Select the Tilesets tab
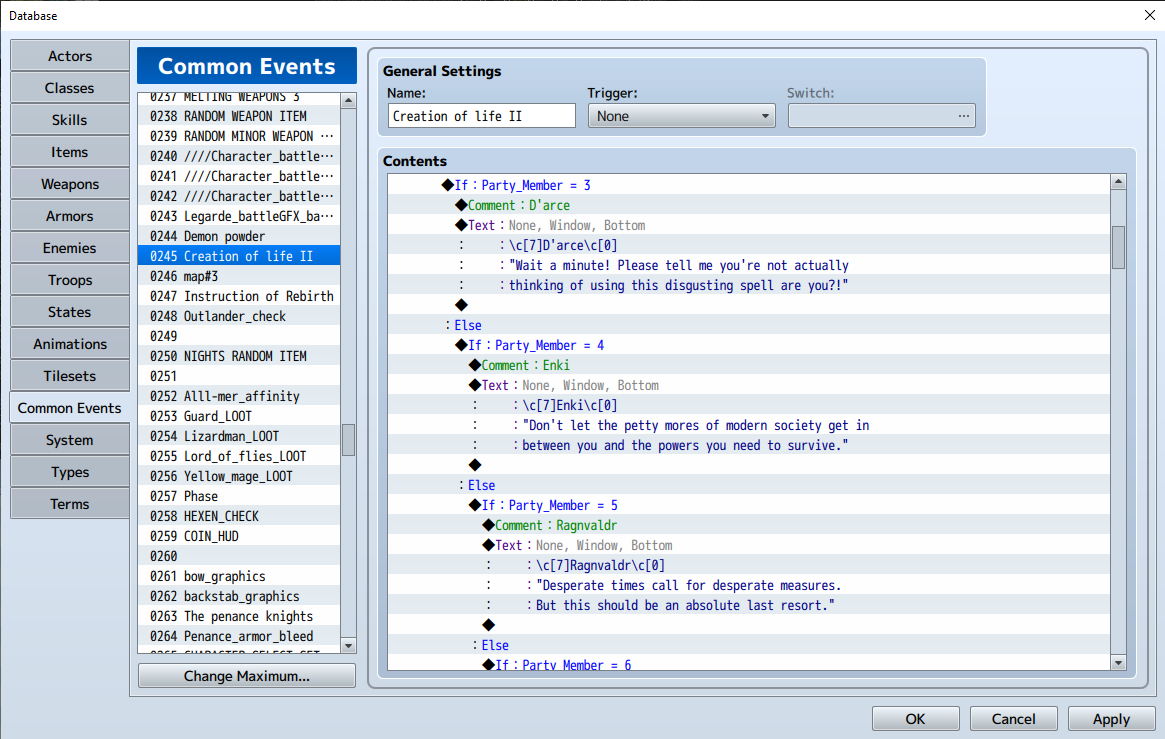The height and width of the screenshot is (739, 1165). [70, 376]
